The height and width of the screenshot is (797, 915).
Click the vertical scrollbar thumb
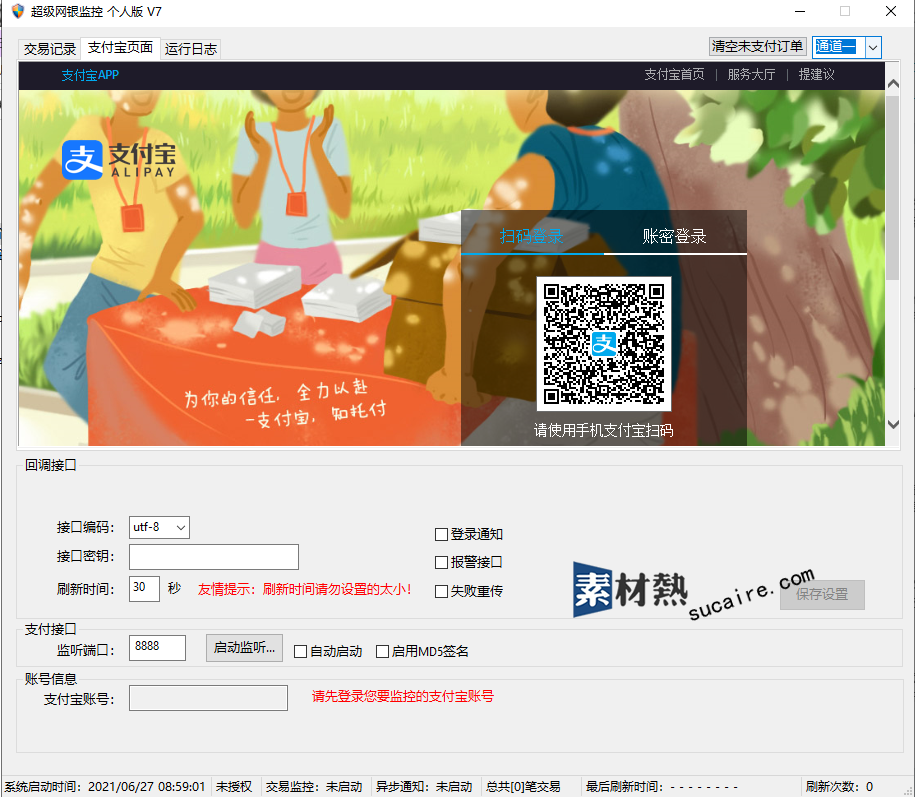click(x=893, y=188)
